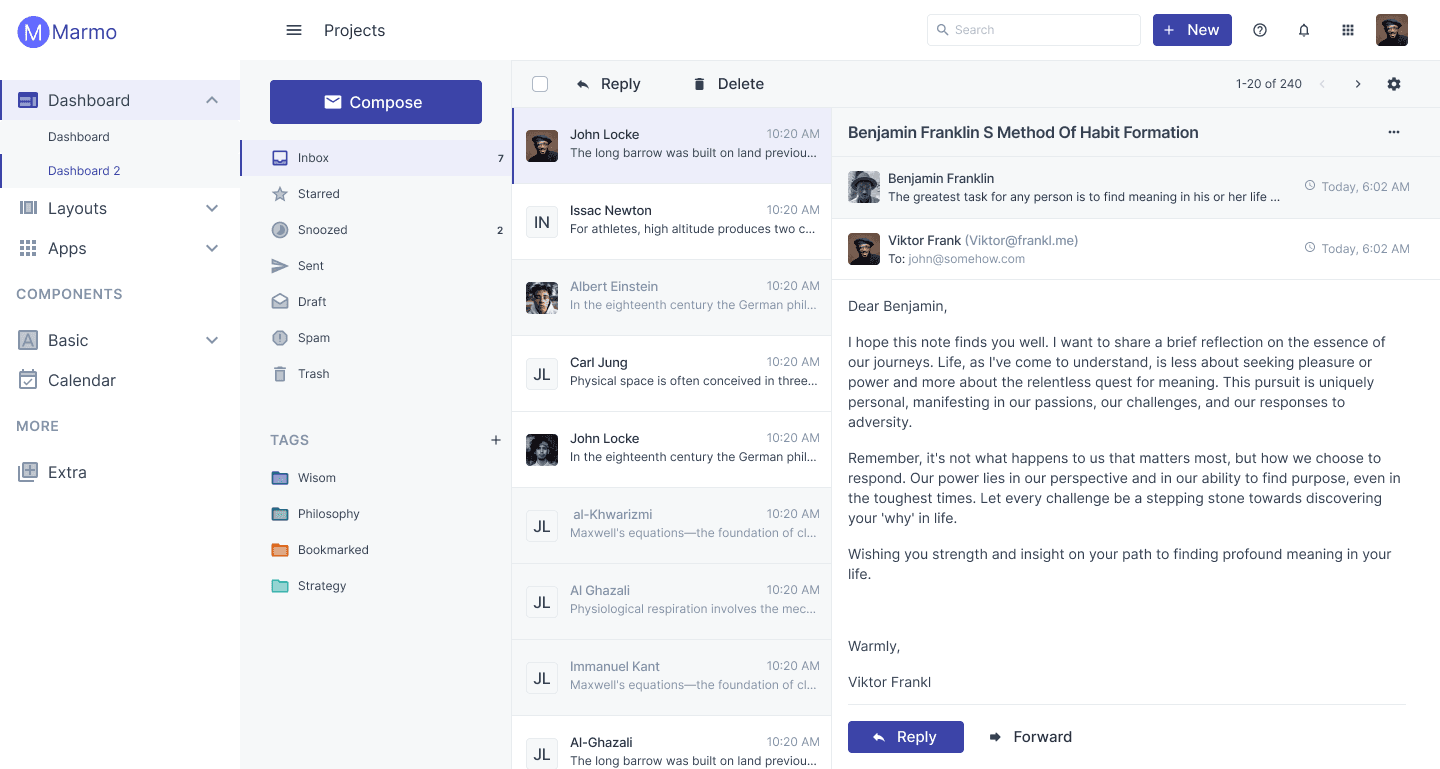The image size is (1440, 769).
Task: Open the Draft folder
Action: pyautogui.click(x=375, y=302)
